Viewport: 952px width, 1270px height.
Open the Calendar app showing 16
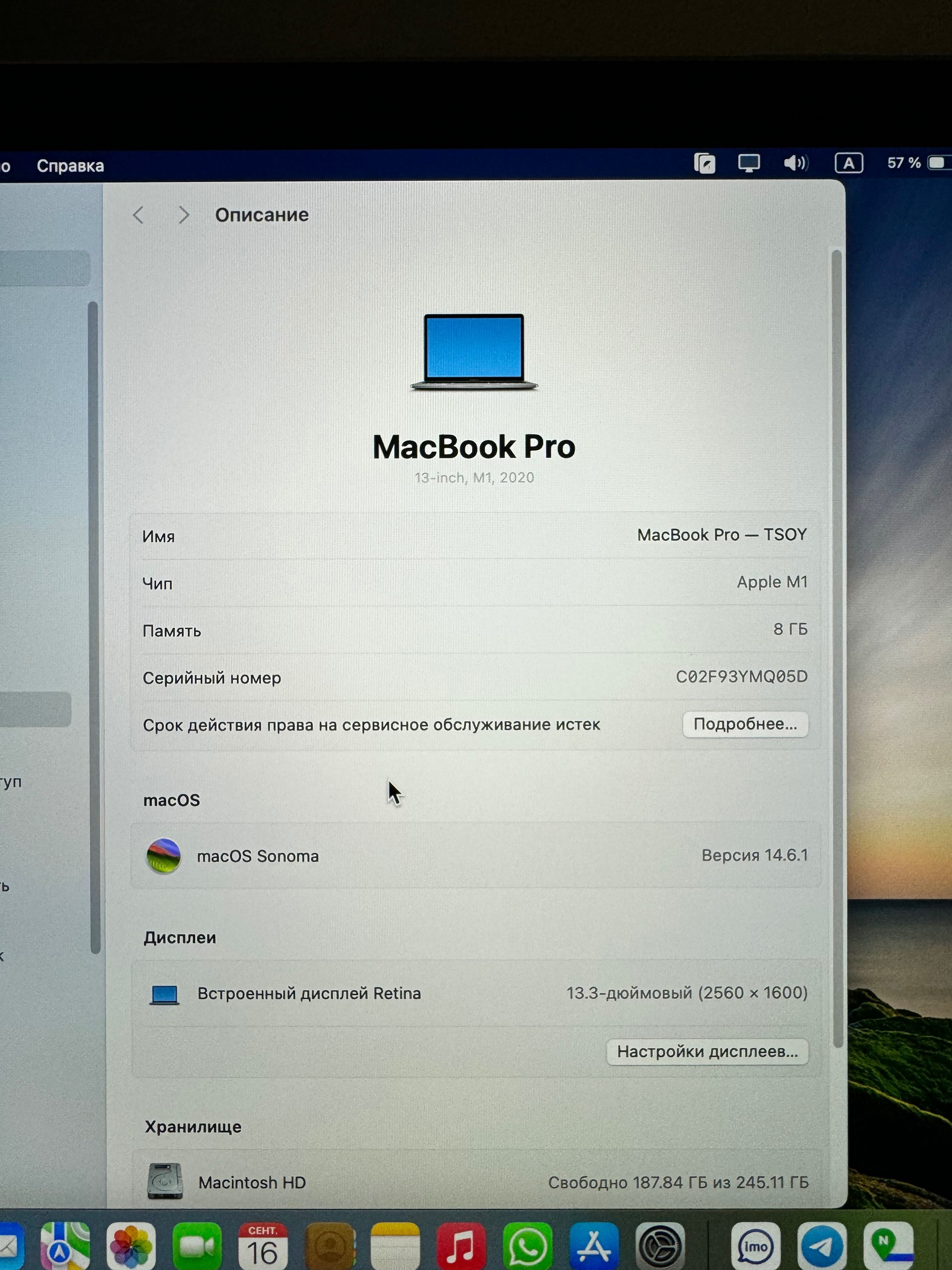pos(263,1246)
